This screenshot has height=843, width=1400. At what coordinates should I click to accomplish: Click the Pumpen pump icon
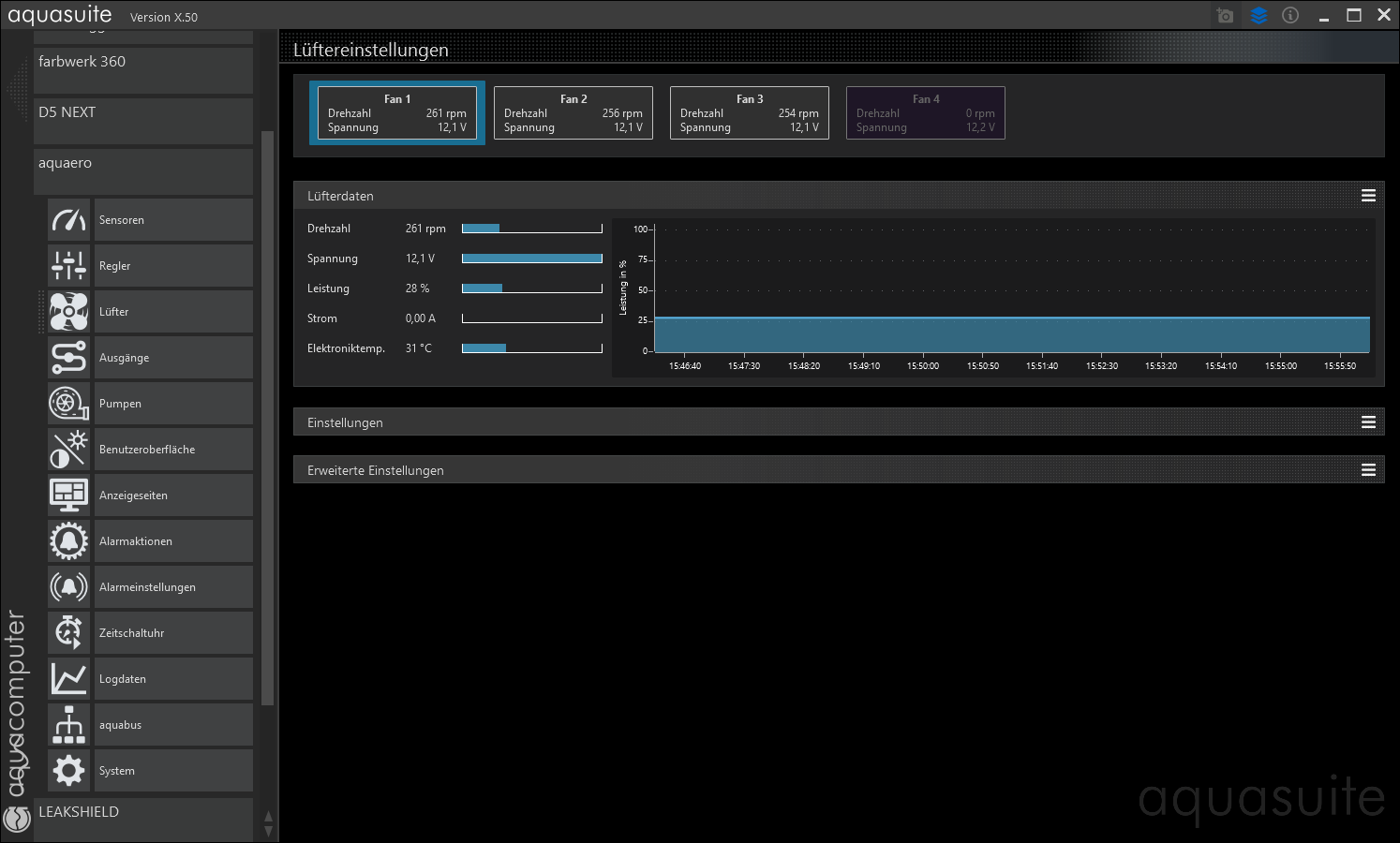click(68, 404)
